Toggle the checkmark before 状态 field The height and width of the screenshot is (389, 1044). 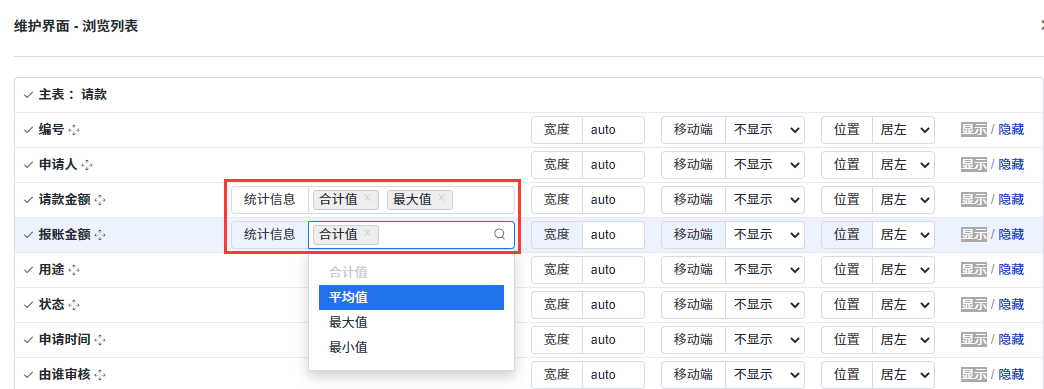pyautogui.click(x=27, y=304)
